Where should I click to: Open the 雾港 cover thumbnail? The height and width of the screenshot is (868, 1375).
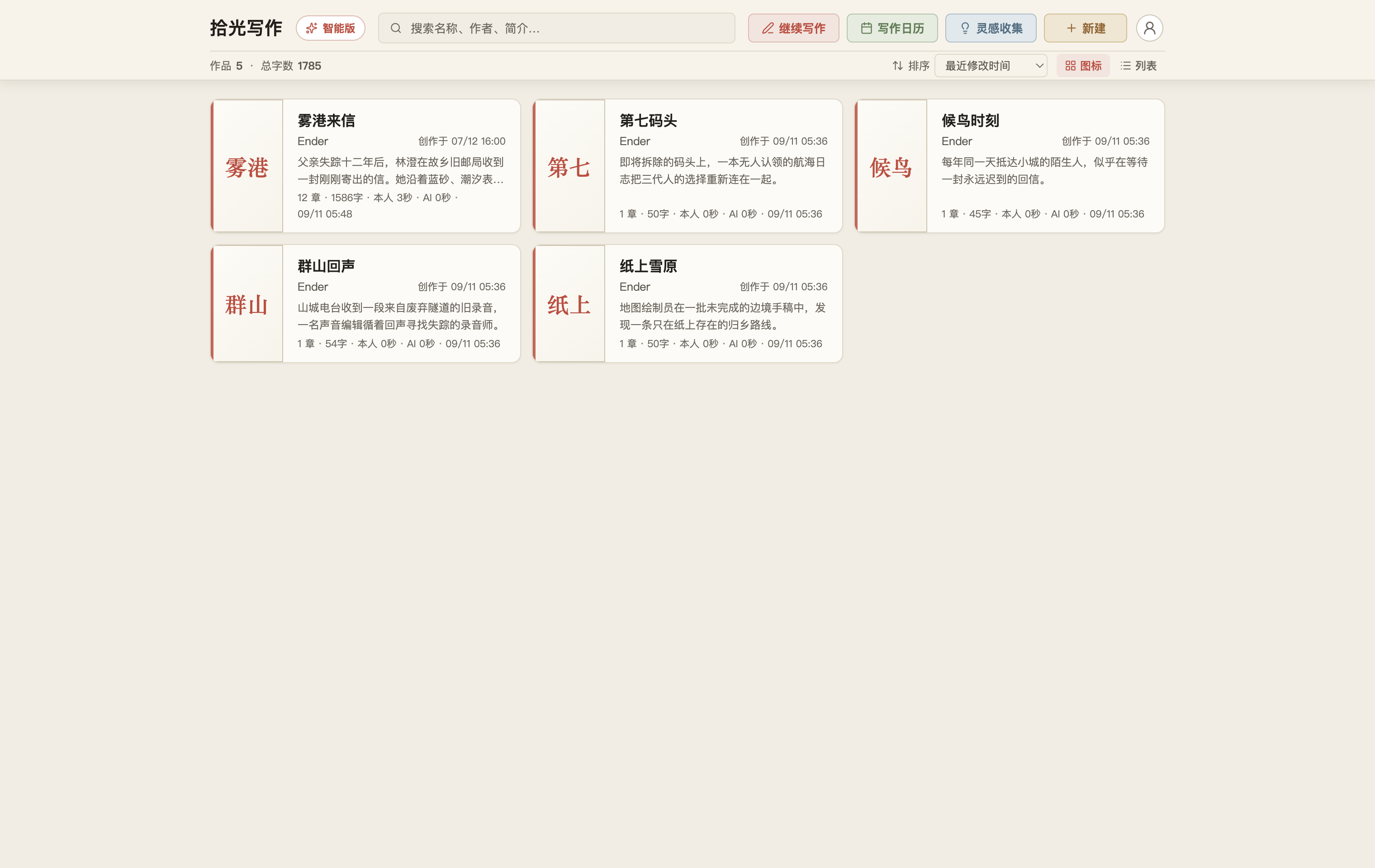click(x=247, y=166)
